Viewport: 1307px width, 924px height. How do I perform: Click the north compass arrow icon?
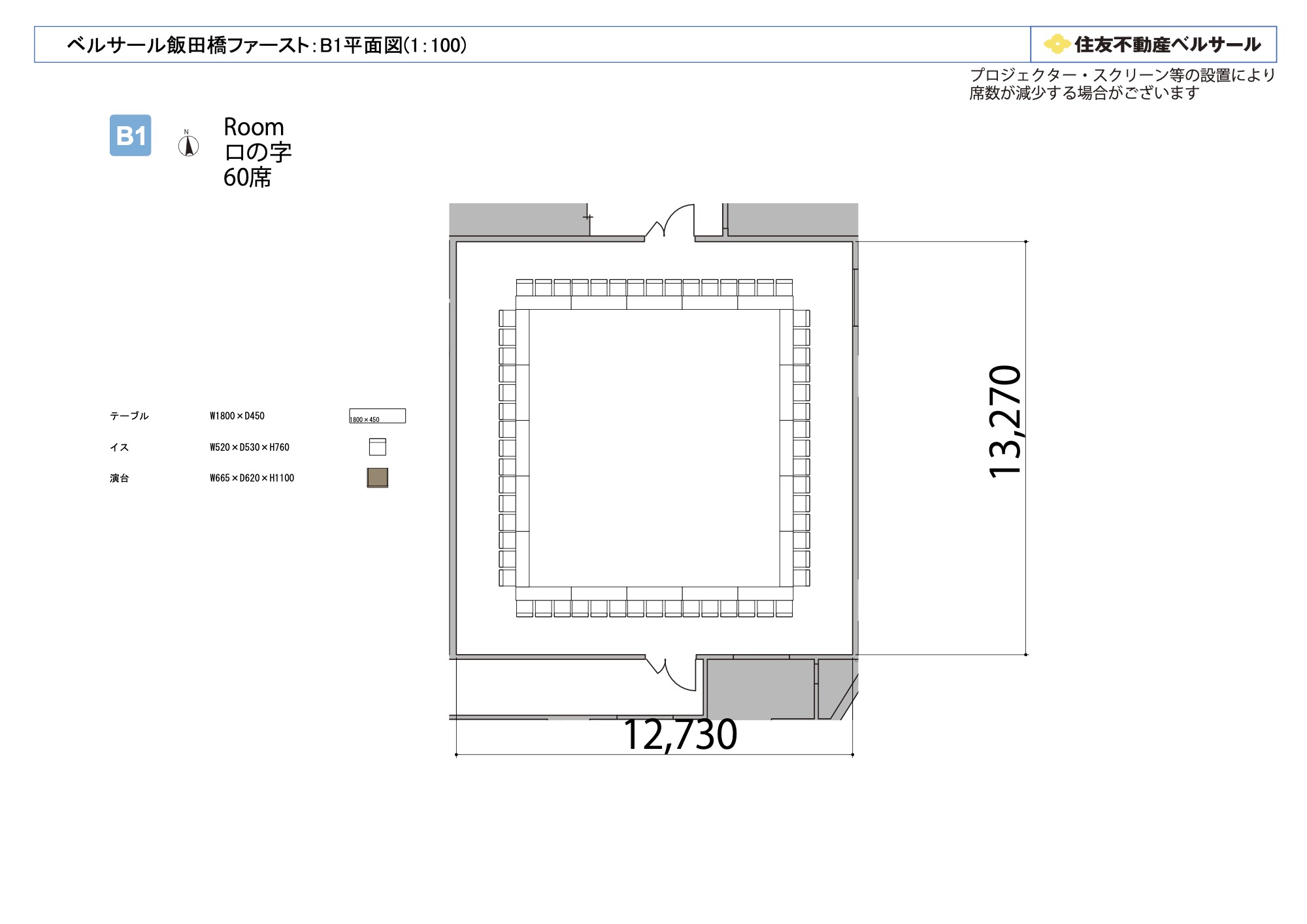click(x=188, y=143)
